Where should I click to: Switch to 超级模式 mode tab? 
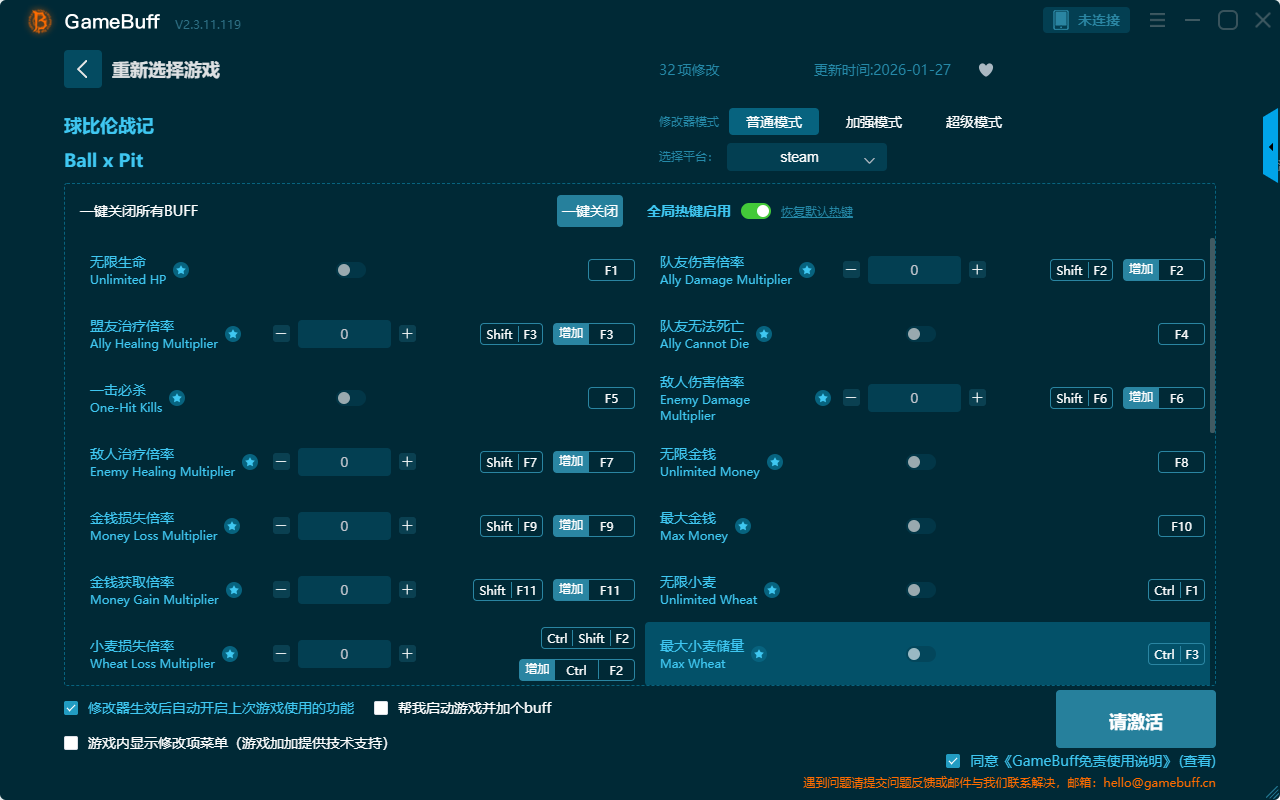(973, 122)
